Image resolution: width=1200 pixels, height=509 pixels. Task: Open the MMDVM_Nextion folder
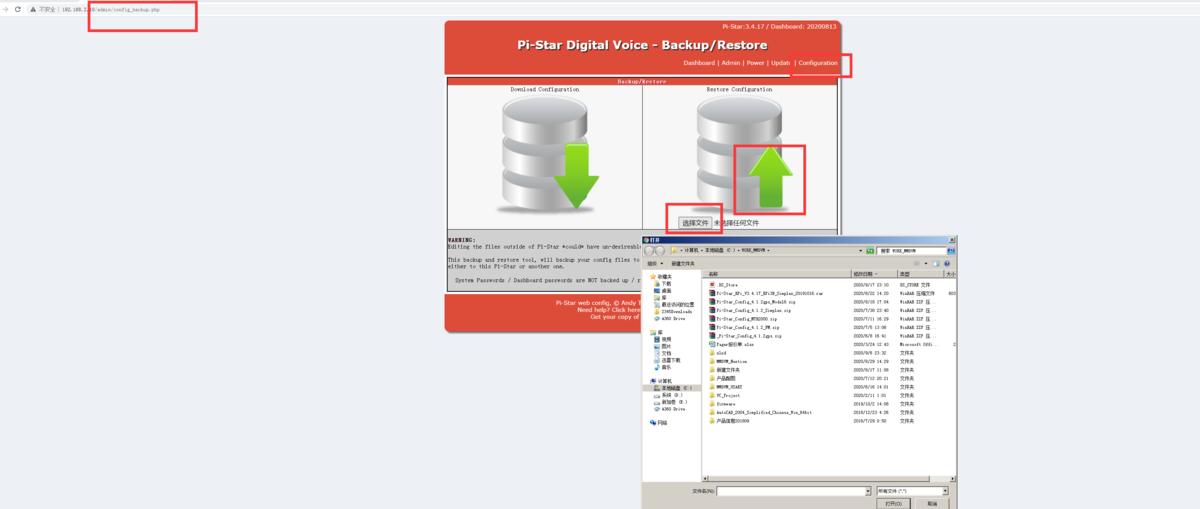732,361
